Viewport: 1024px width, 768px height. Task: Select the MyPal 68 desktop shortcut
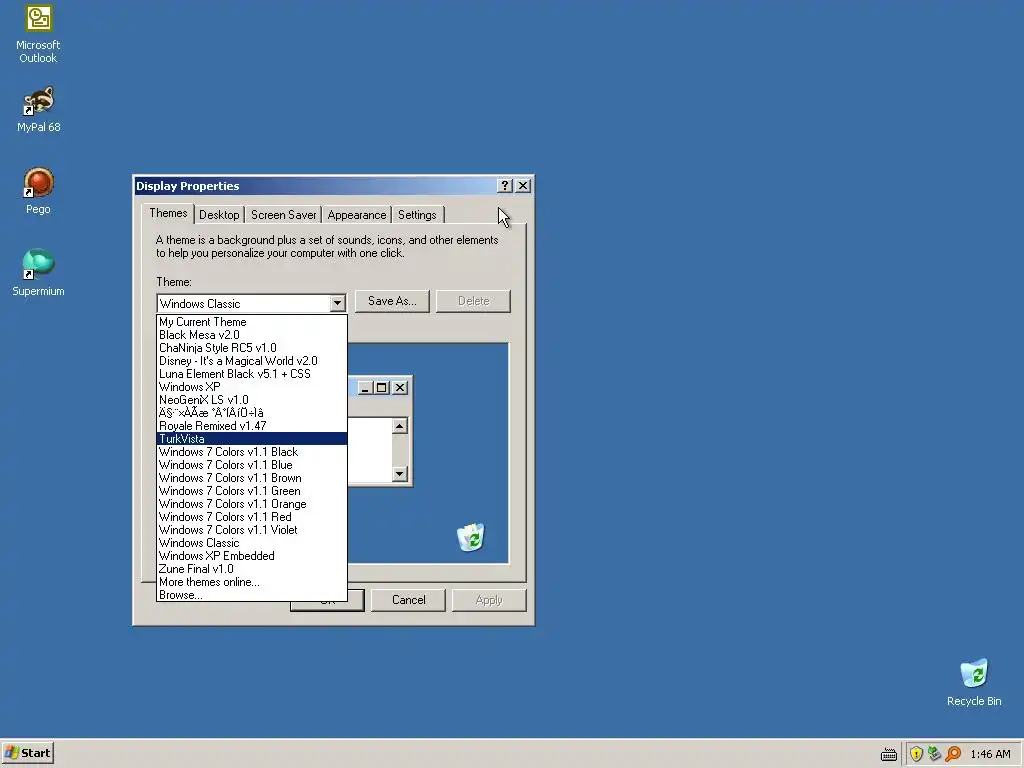point(39,109)
